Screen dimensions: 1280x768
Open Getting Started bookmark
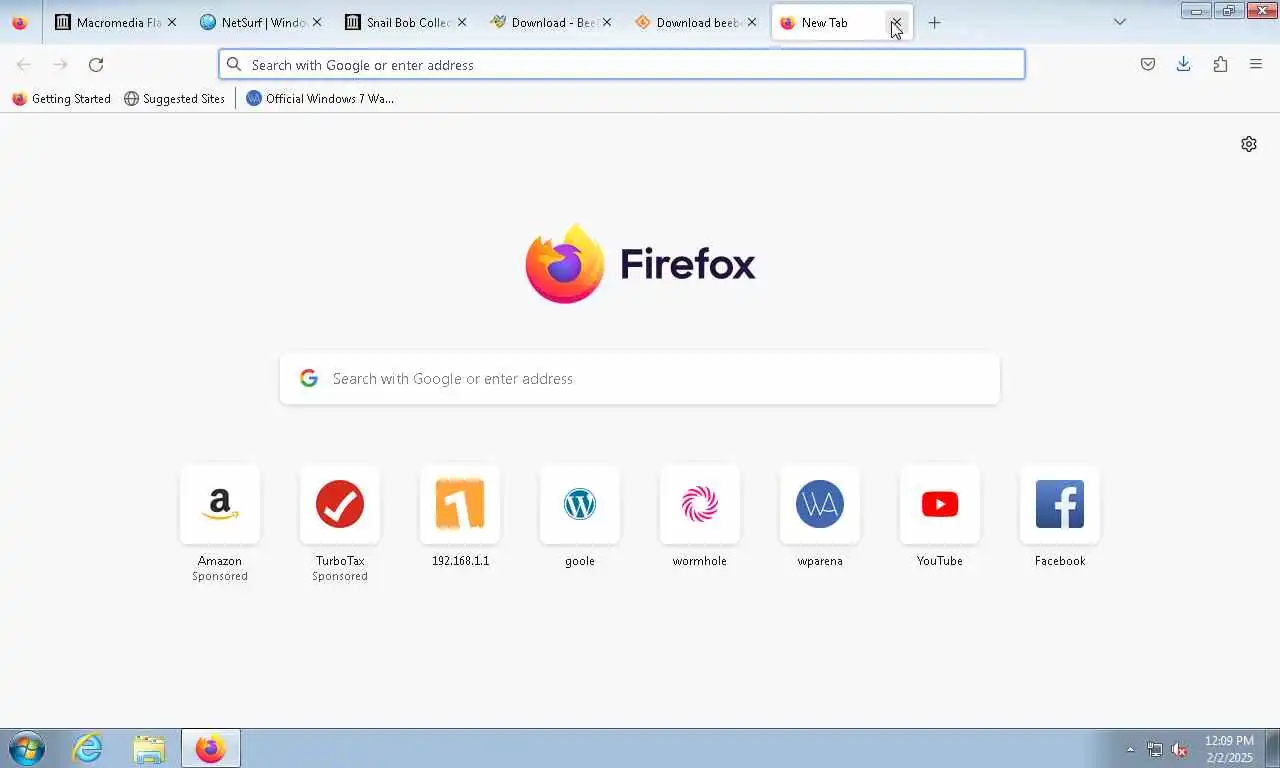tap(61, 99)
